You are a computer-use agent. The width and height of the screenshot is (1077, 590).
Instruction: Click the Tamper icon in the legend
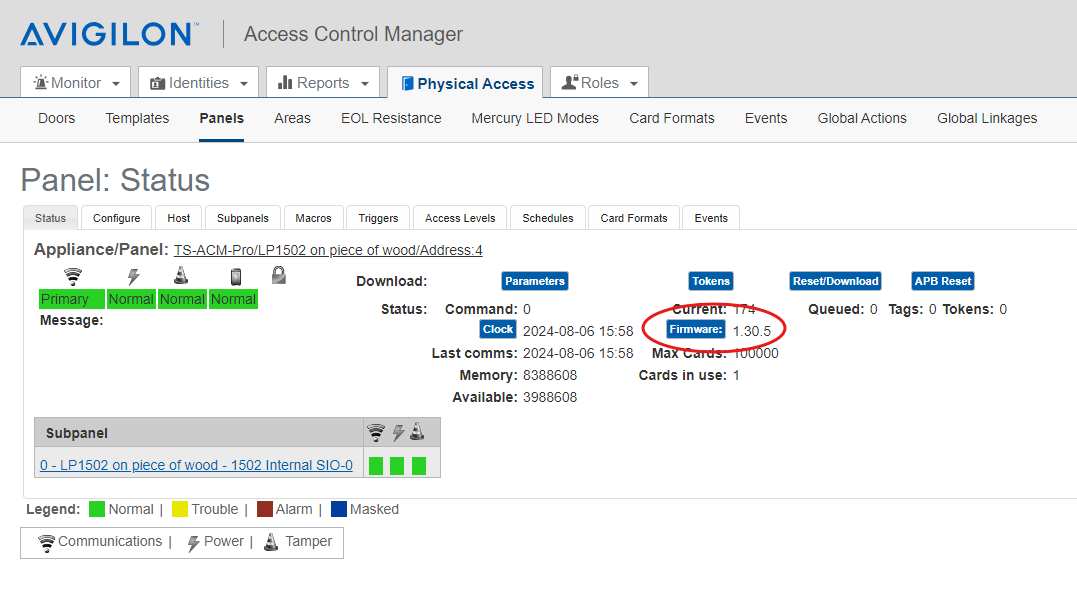pyautogui.click(x=270, y=542)
